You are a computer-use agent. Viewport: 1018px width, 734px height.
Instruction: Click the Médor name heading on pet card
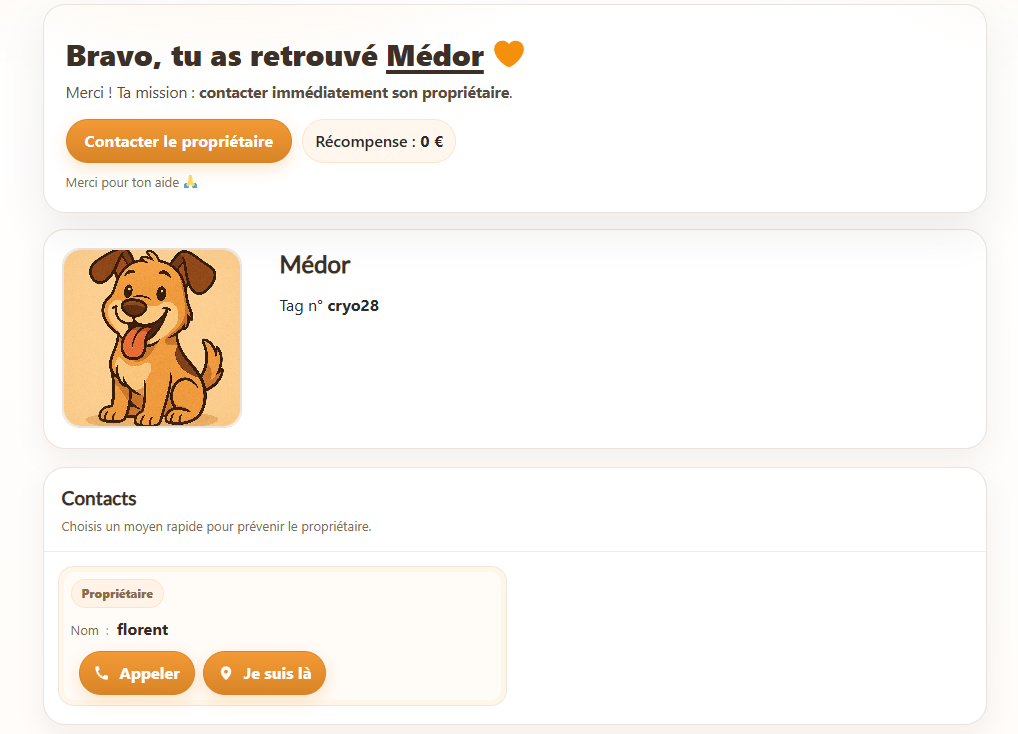click(x=315, y=265)
